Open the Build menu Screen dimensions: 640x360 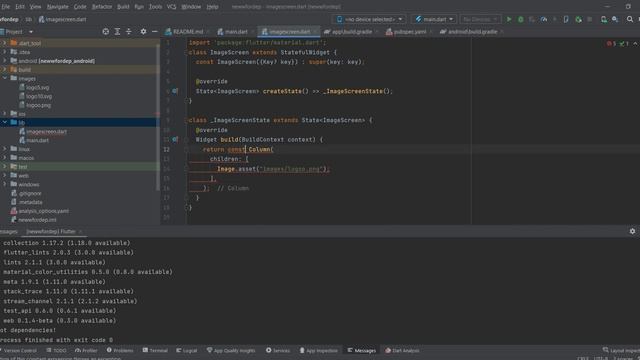[123, 7]
